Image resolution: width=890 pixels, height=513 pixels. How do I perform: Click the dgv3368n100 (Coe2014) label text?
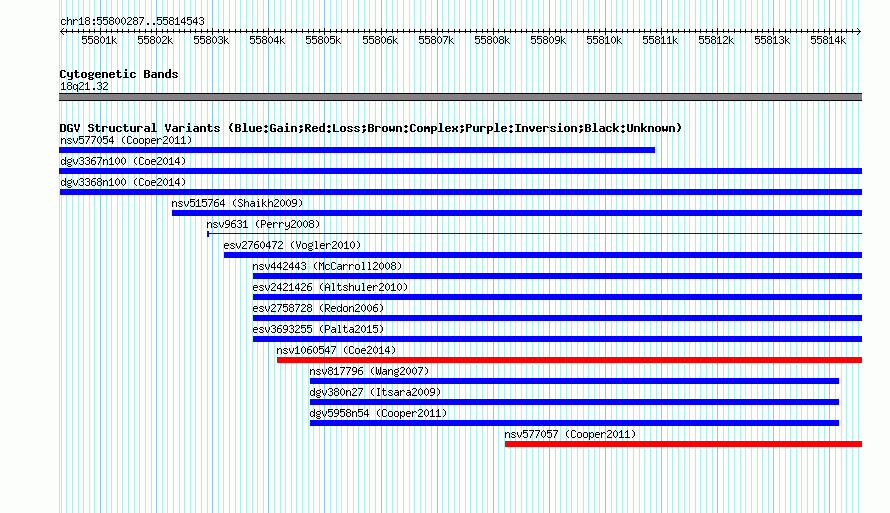123,182
